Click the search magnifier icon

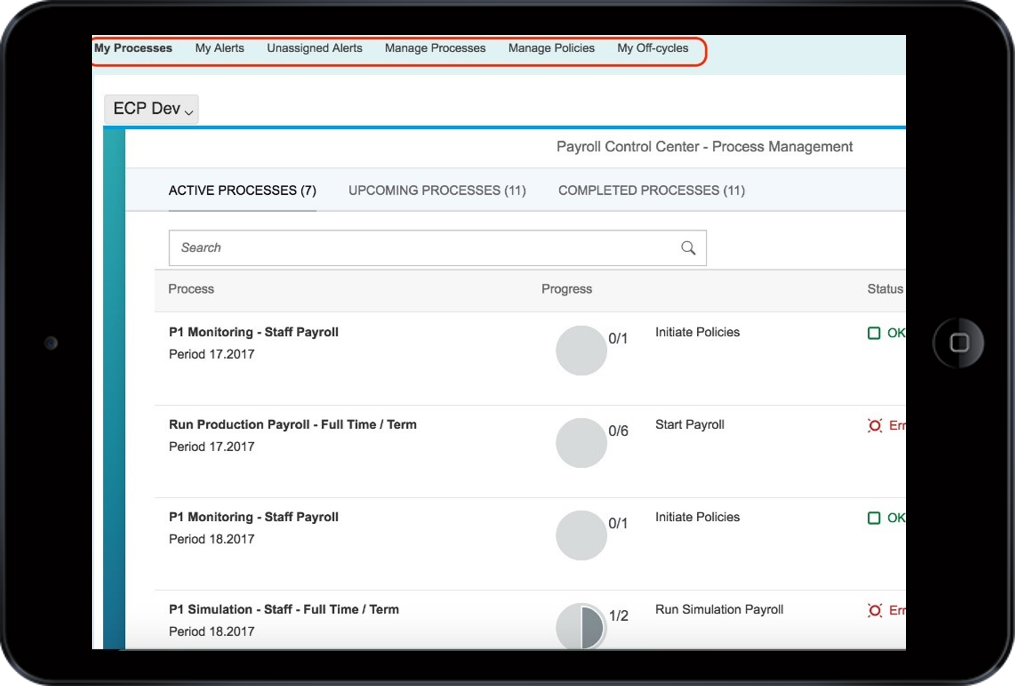pyautogui.click(x=688, y=248)
